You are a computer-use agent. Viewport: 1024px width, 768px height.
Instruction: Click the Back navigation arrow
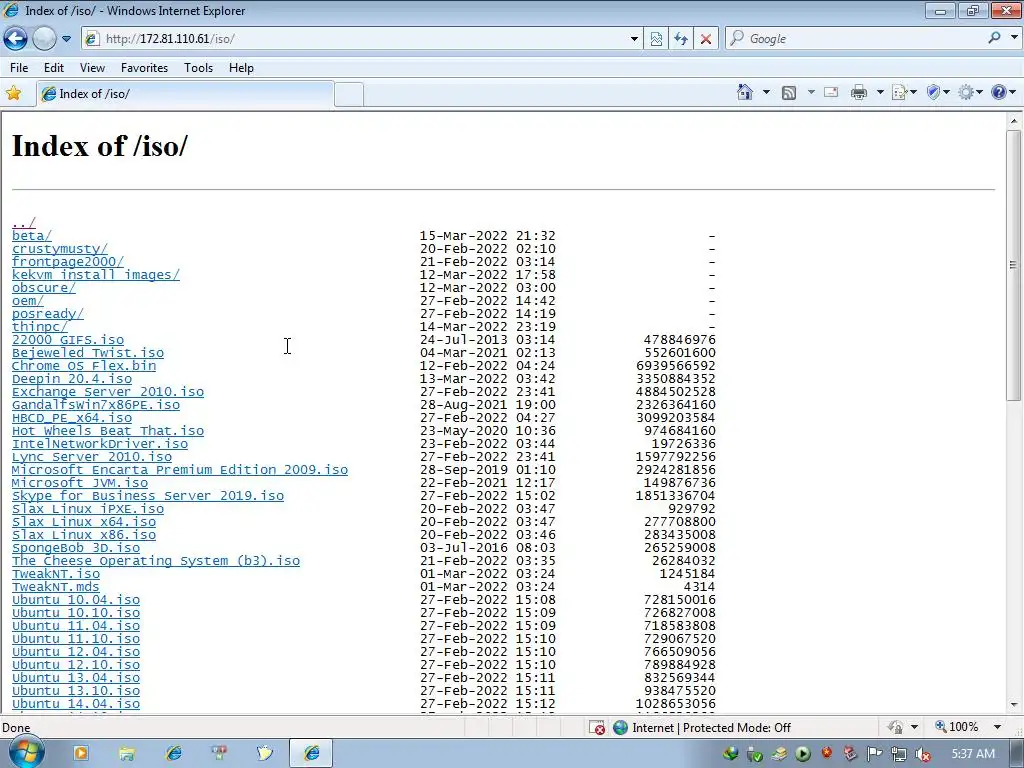16,39
